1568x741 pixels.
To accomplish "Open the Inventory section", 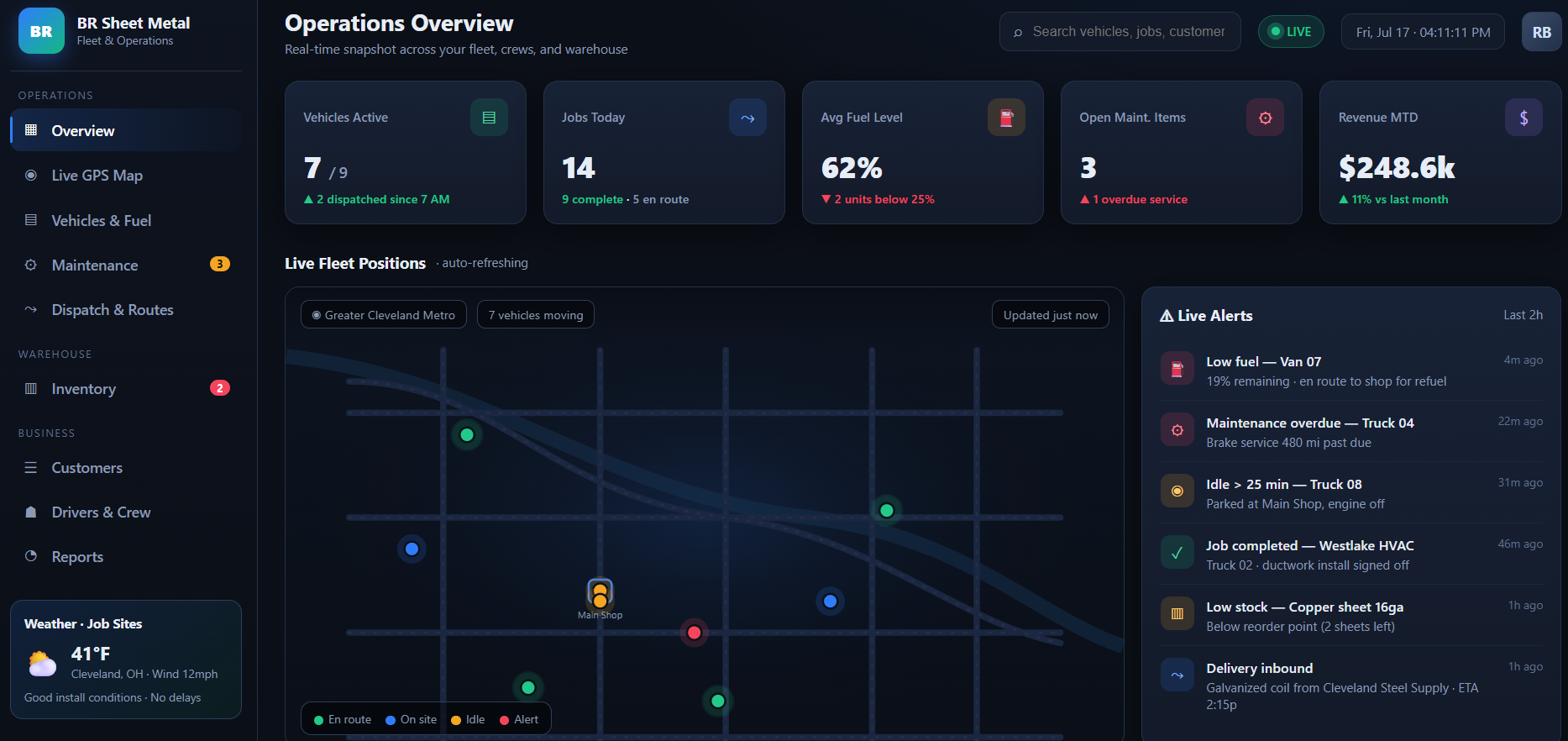I will tap(126, 388).
